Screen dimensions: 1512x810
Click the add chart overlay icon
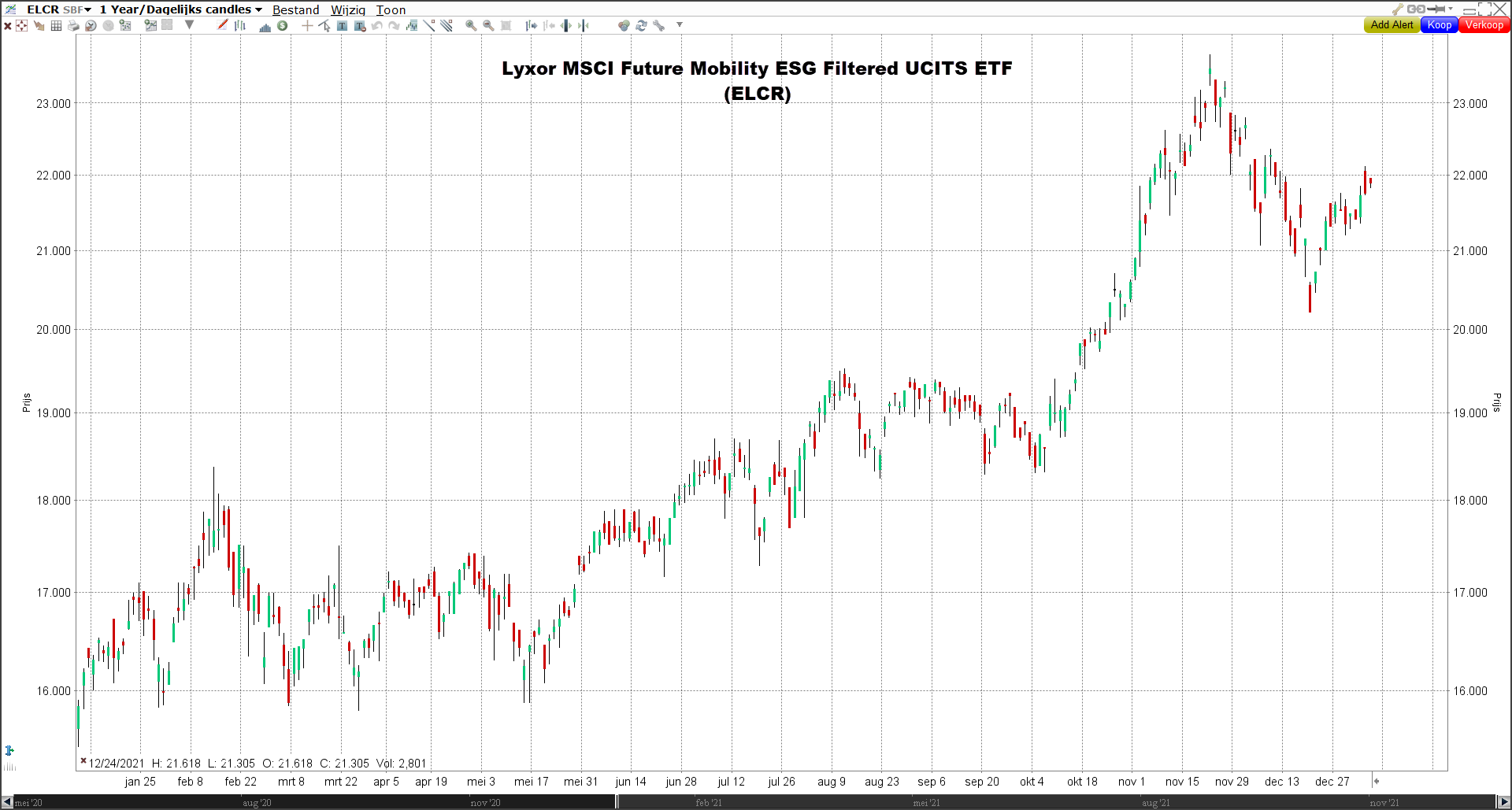(x=150, y=25)
